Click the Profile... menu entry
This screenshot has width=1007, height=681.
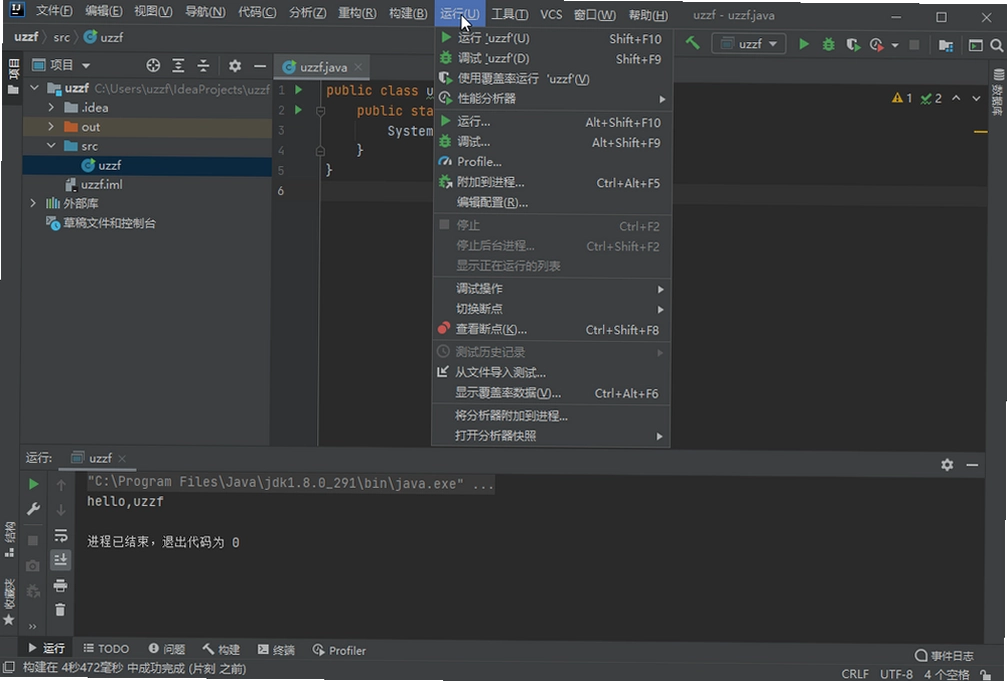[552, 162]
